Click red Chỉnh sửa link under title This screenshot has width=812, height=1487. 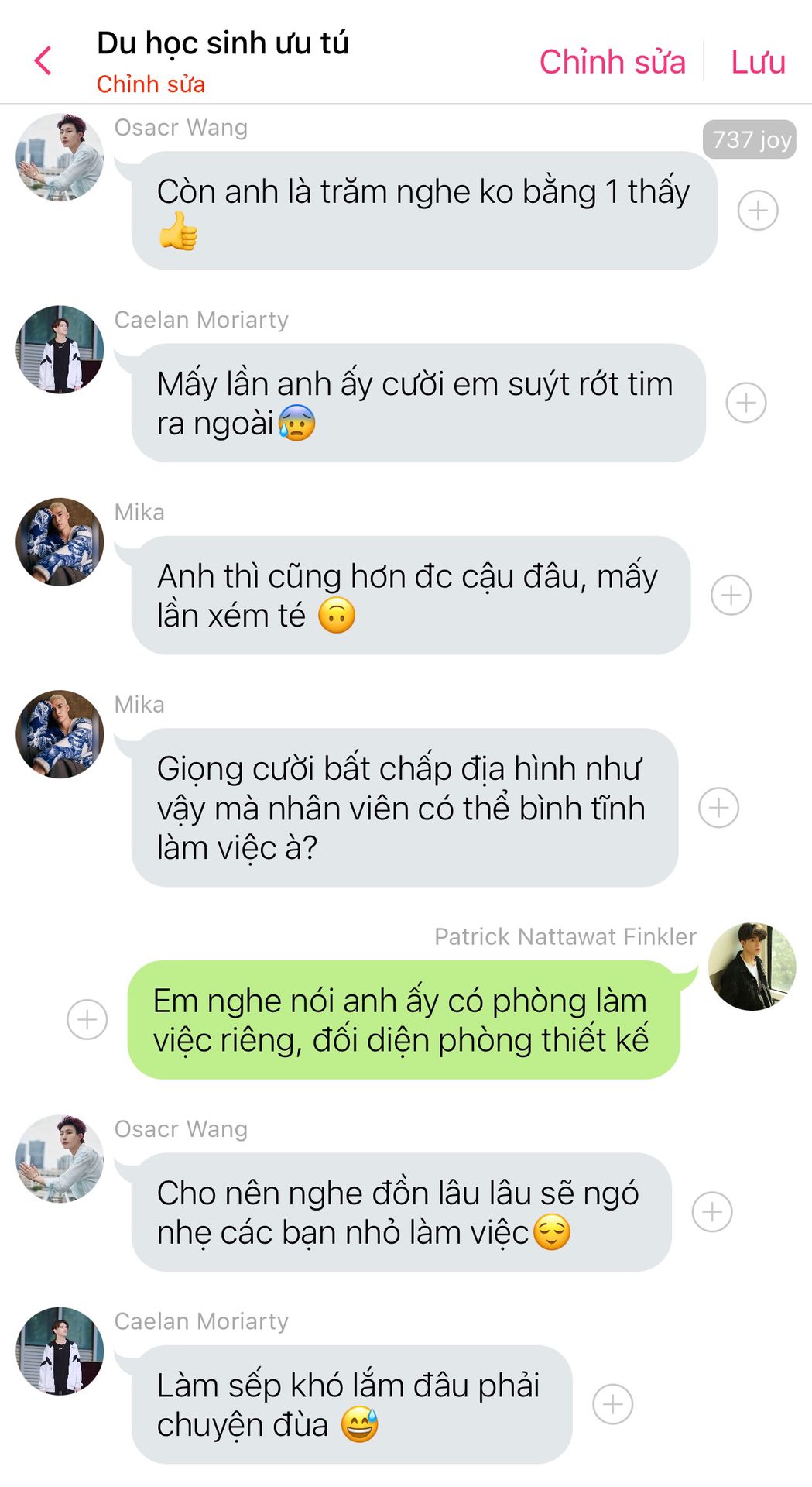coord(151,84)
